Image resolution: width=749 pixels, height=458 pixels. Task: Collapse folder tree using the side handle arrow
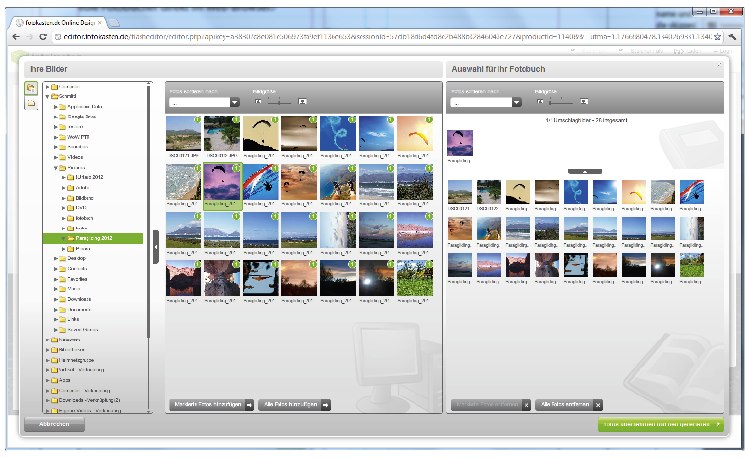click(156, 247)
